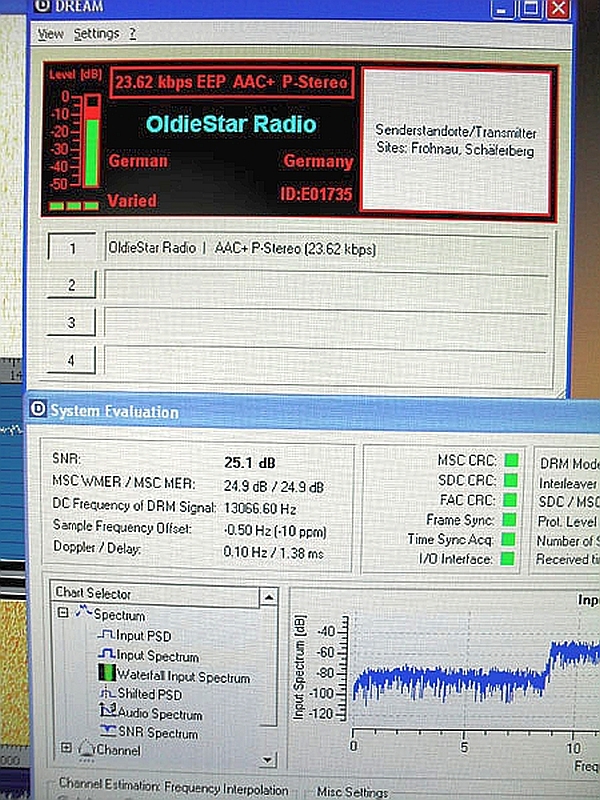Collapse the Spectrum tree node
Image resolution: width=600 pixels, height=800 pixels.
[x=63, y=613]
